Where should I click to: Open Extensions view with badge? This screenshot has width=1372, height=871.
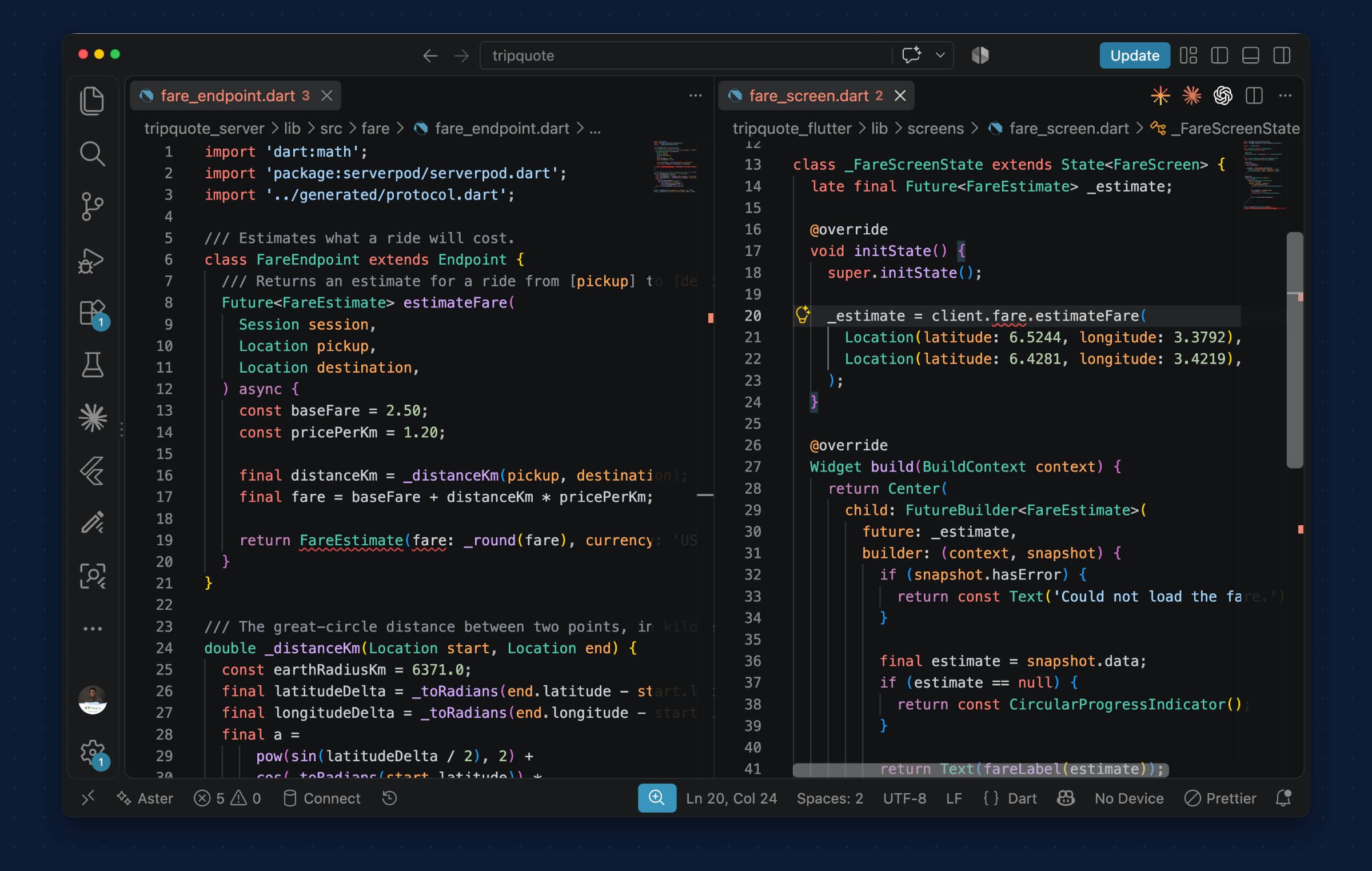pos(93,314)
